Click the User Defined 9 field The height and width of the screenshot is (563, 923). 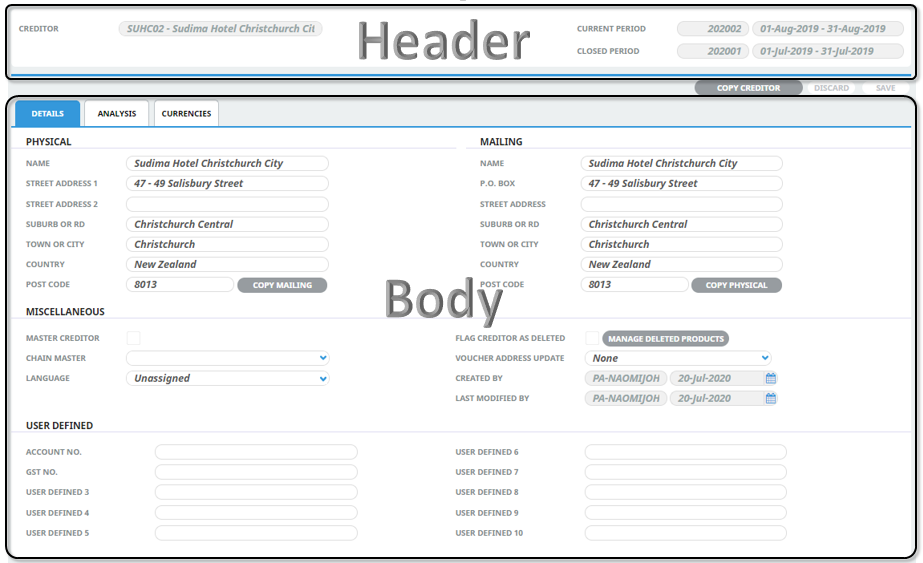[x=686, y=513]
